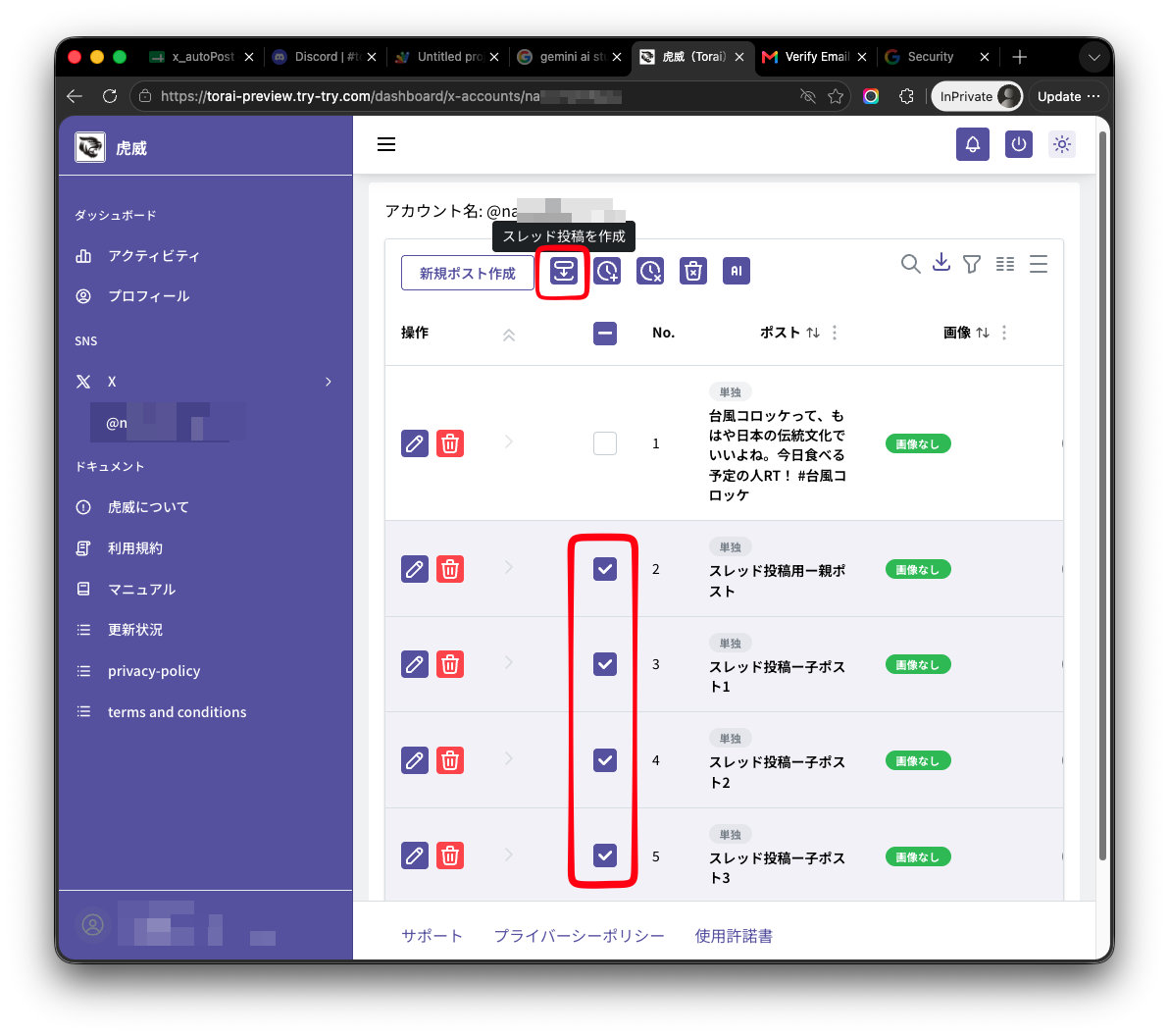Open 画像 column options menu
Viewport: 1169px width, 1036px height.
(x=1004, y=333)
